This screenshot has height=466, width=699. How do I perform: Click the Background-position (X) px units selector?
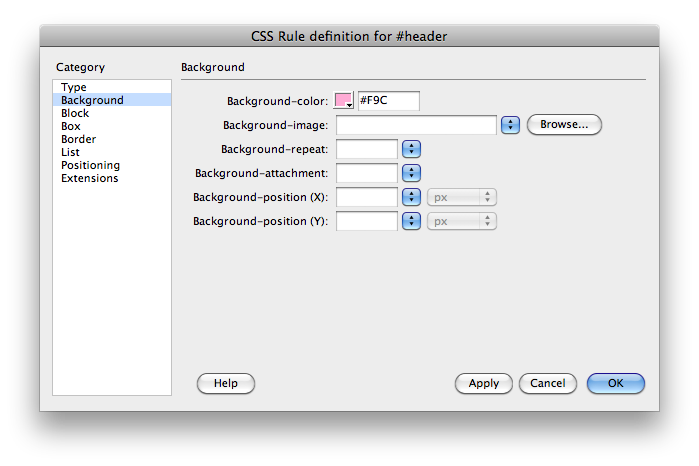(x=462, y=197)
